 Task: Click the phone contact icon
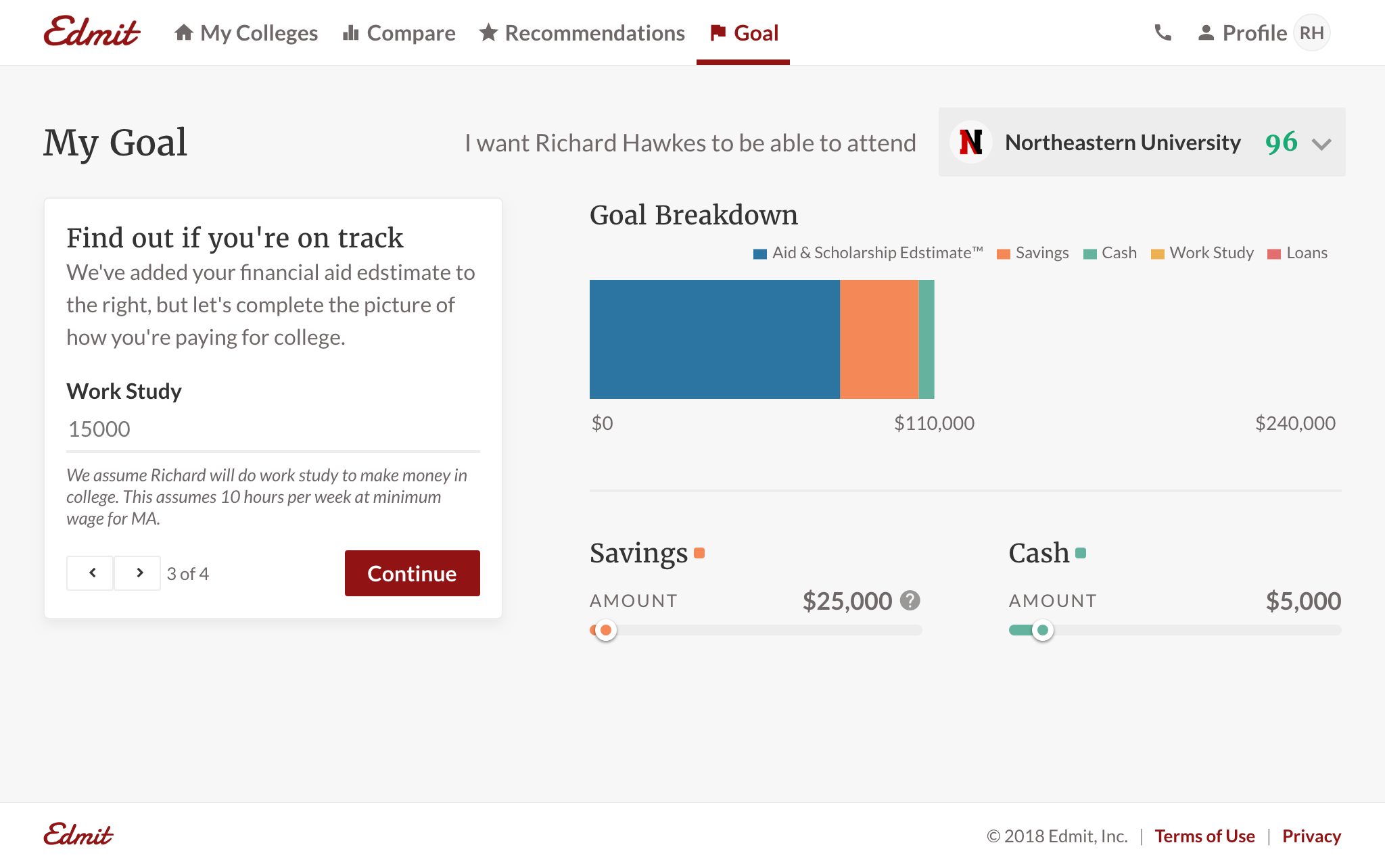point(1163,32)
